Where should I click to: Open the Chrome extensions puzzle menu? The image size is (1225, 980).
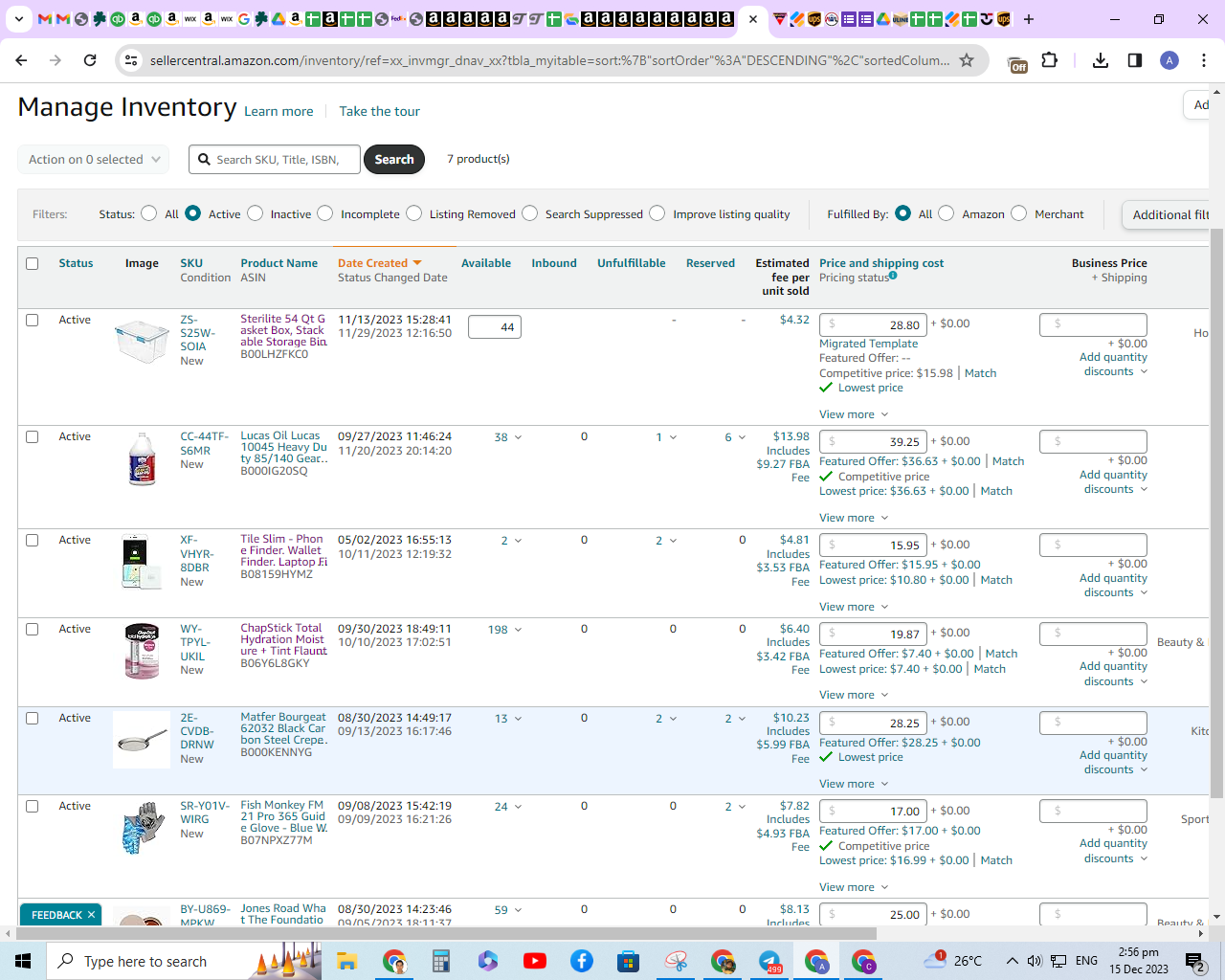[1050, 60]
